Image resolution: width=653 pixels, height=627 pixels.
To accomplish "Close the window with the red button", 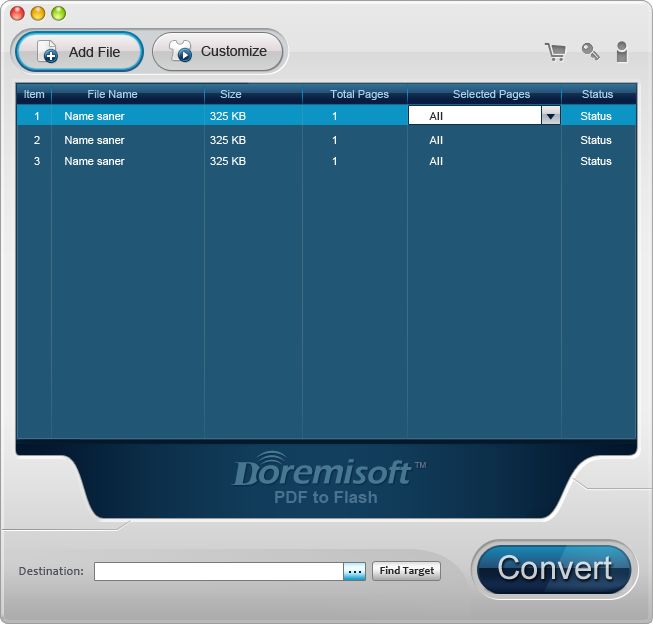I will point(17,13).
